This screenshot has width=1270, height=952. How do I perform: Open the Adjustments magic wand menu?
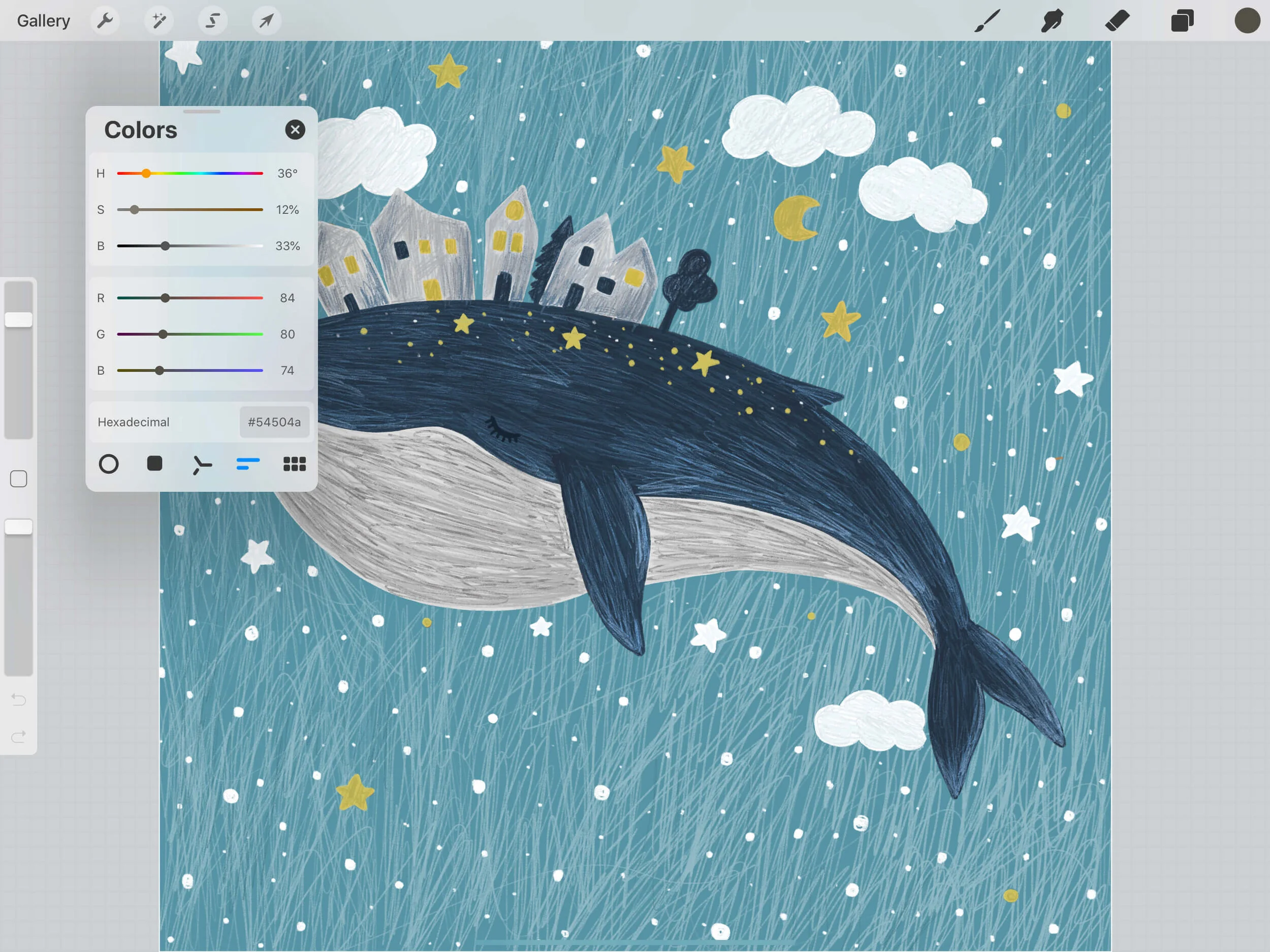point(158,21)
